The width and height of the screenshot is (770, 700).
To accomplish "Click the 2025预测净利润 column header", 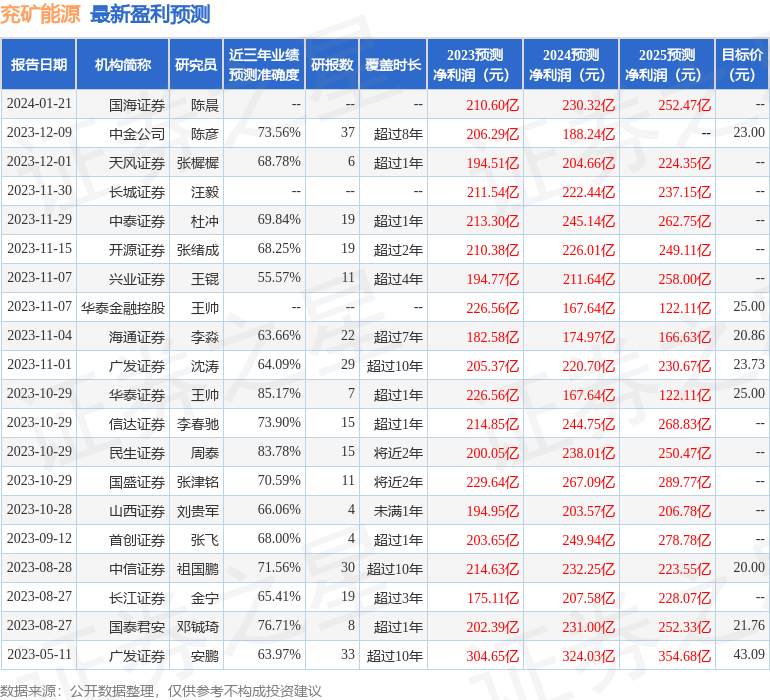I will coord(666,65).
